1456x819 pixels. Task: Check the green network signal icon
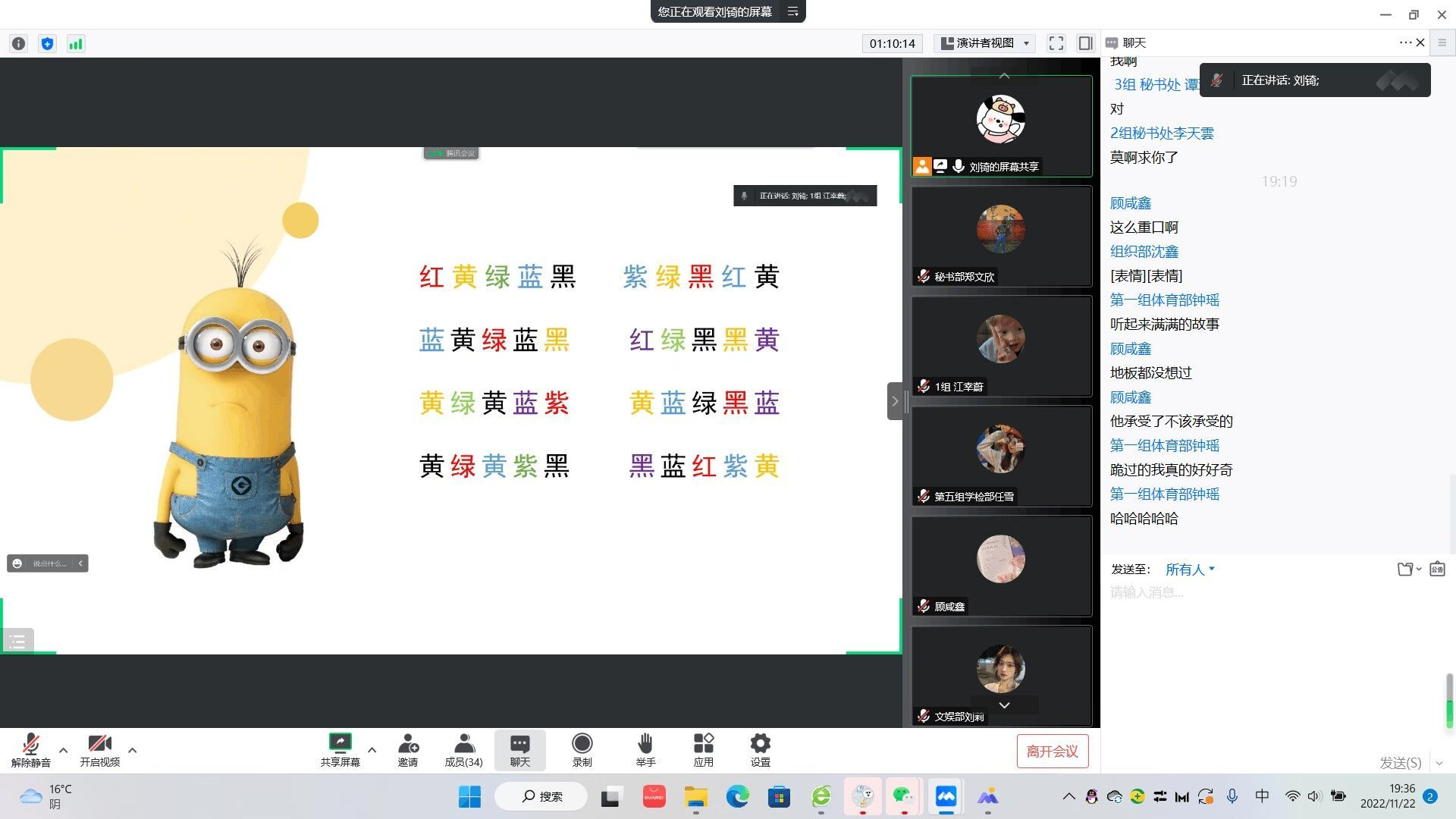75,44
